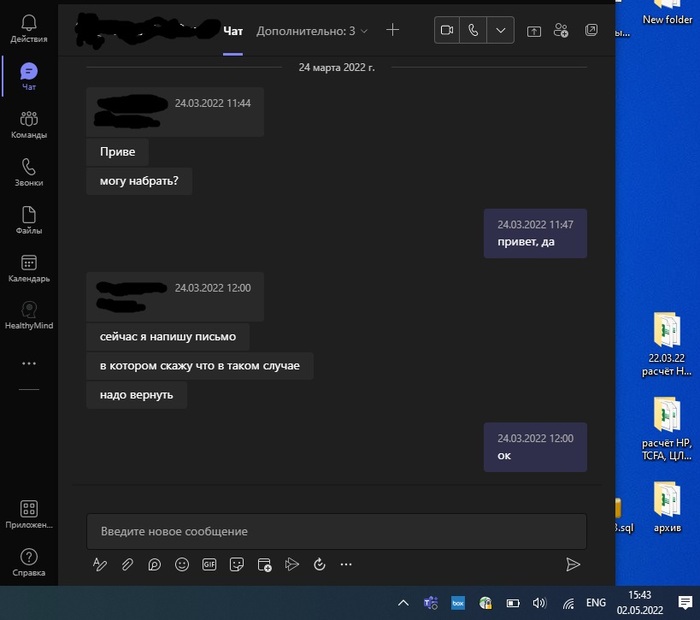Pop out the chat window
The width and height of the screenshot is (700, 620).
tap(591, 30)
